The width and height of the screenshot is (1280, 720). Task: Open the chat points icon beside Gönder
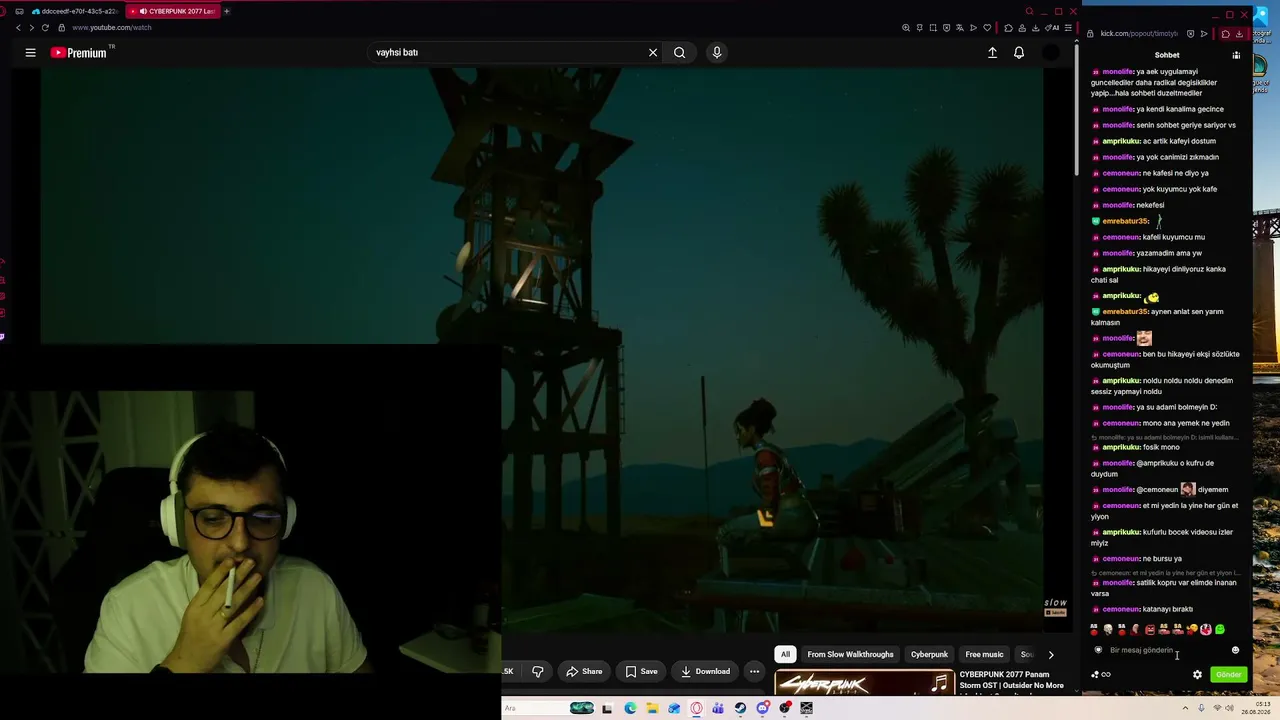(1100, 675)
